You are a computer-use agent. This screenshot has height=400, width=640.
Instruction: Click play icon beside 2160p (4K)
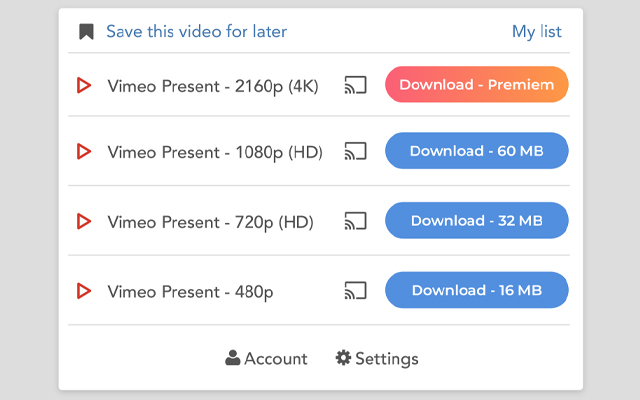tap(85, 86)
